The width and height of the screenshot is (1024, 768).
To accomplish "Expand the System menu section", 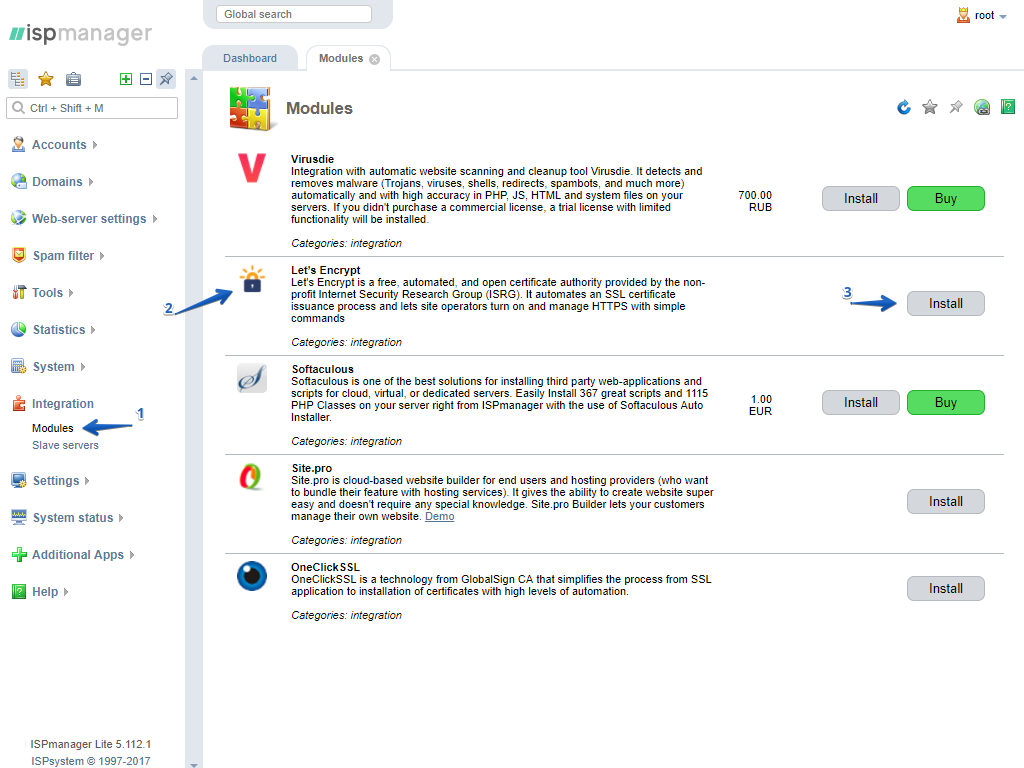I will tap(83, 367).
